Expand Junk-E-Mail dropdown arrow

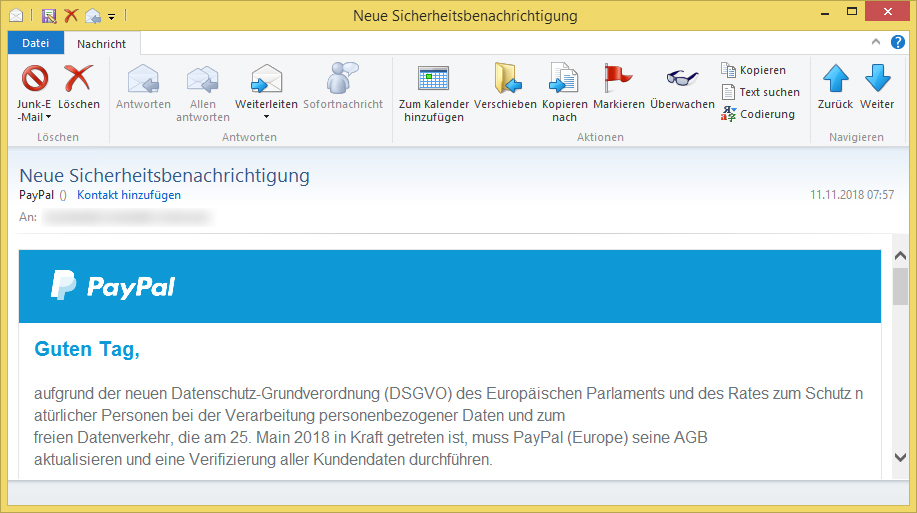pyautogui.click(x=49, y=117)
